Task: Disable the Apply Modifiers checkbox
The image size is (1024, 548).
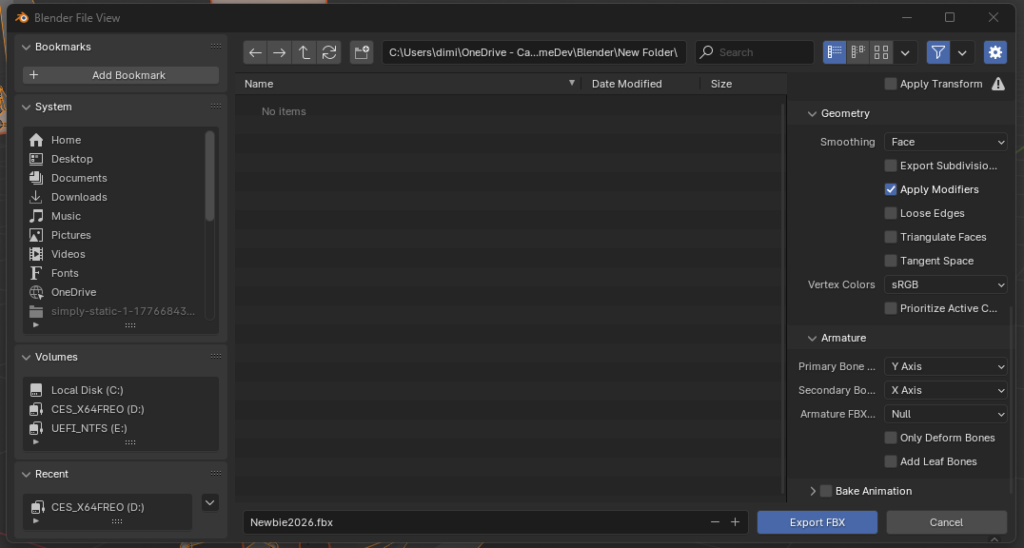Action: (890, 189)
